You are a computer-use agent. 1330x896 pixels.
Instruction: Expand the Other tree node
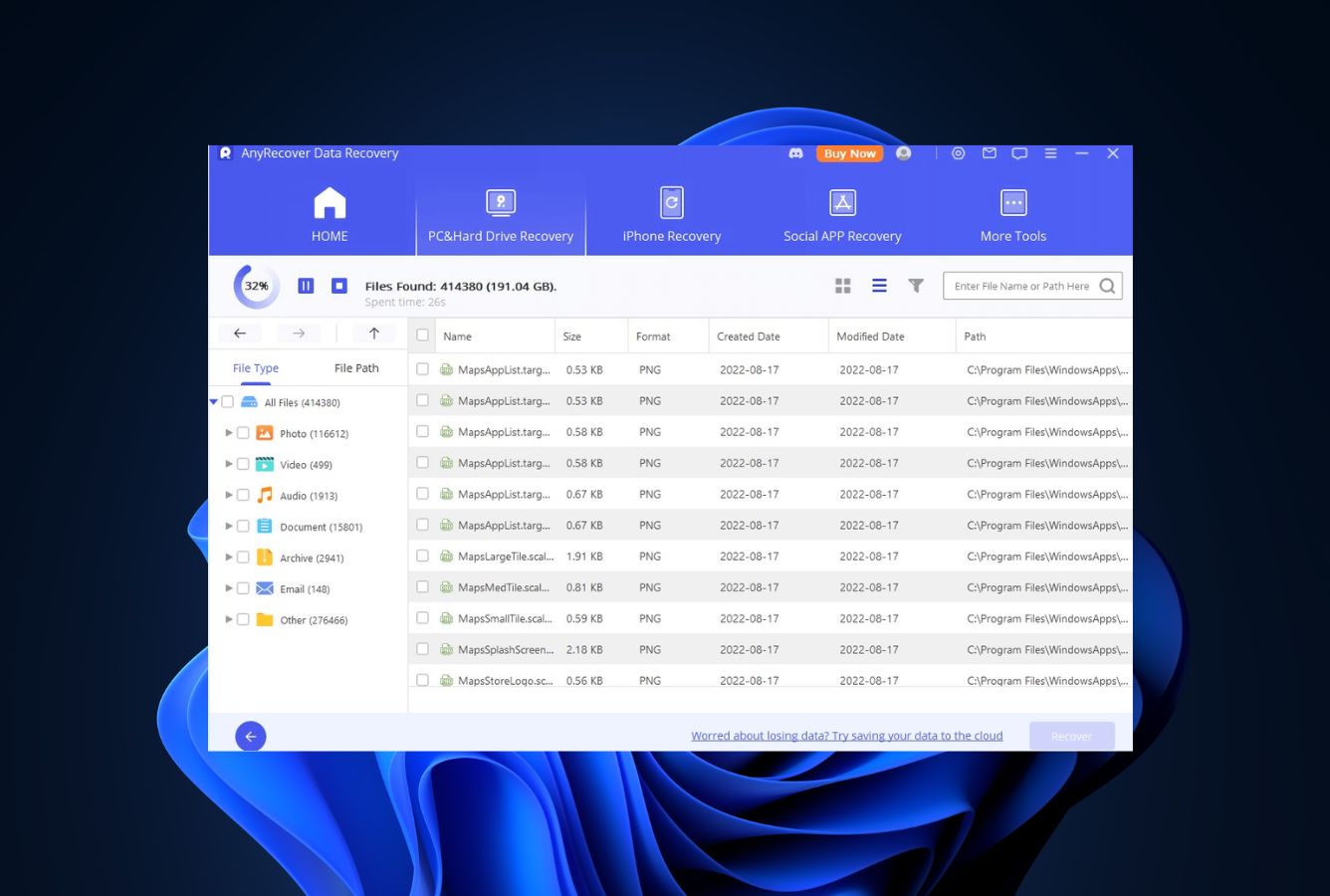229,619
